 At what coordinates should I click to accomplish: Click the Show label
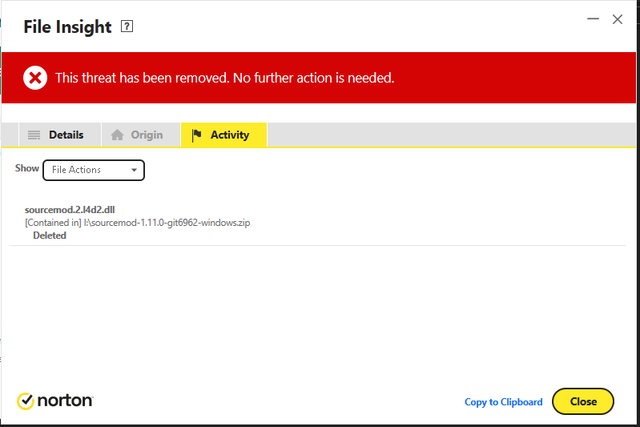(x=27, y=168)
